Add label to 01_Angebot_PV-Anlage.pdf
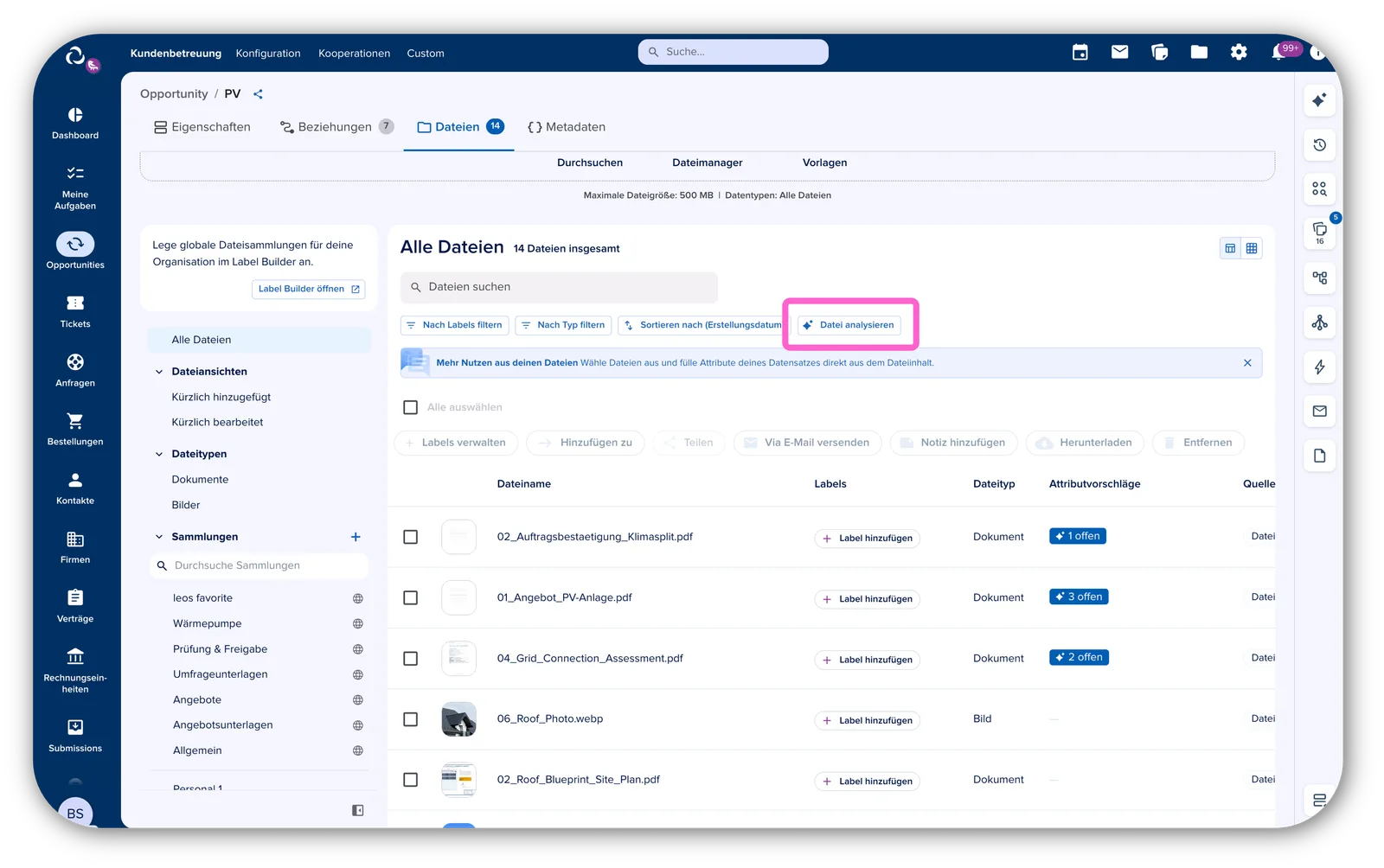The image size is (1384, 868). (867, 599)
